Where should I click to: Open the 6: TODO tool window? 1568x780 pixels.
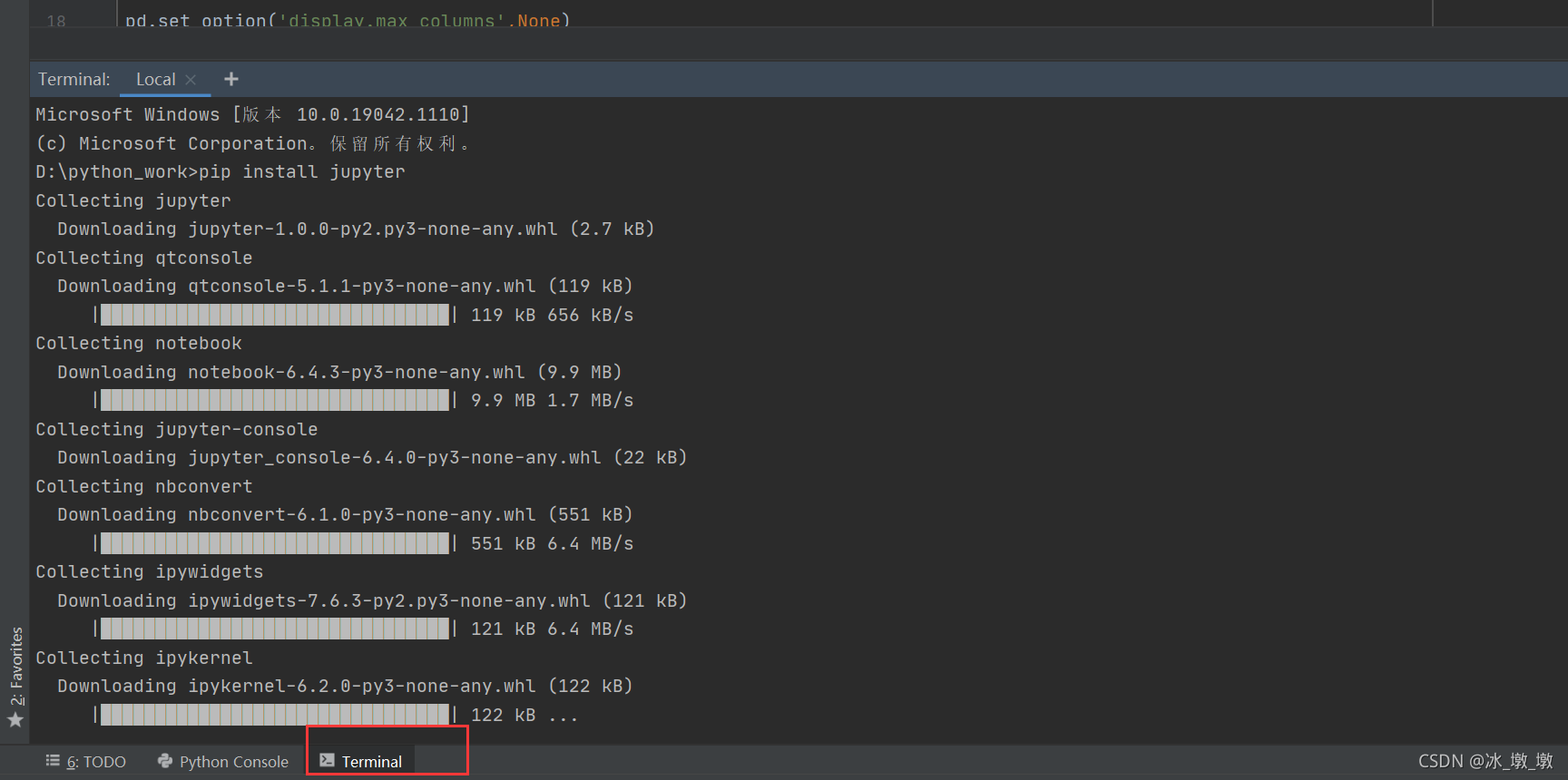point(86,762)
